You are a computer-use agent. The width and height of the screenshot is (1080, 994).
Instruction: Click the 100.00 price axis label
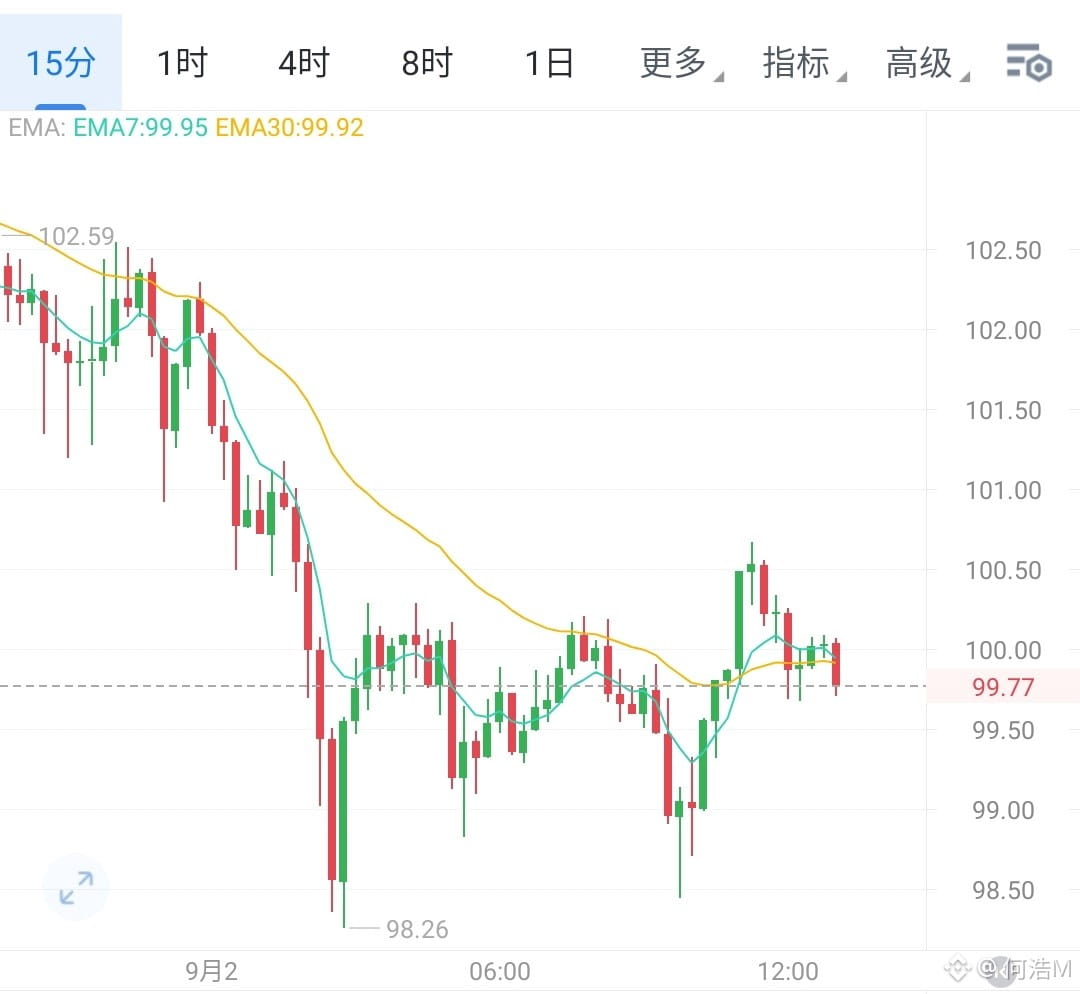coord(1004,650)
